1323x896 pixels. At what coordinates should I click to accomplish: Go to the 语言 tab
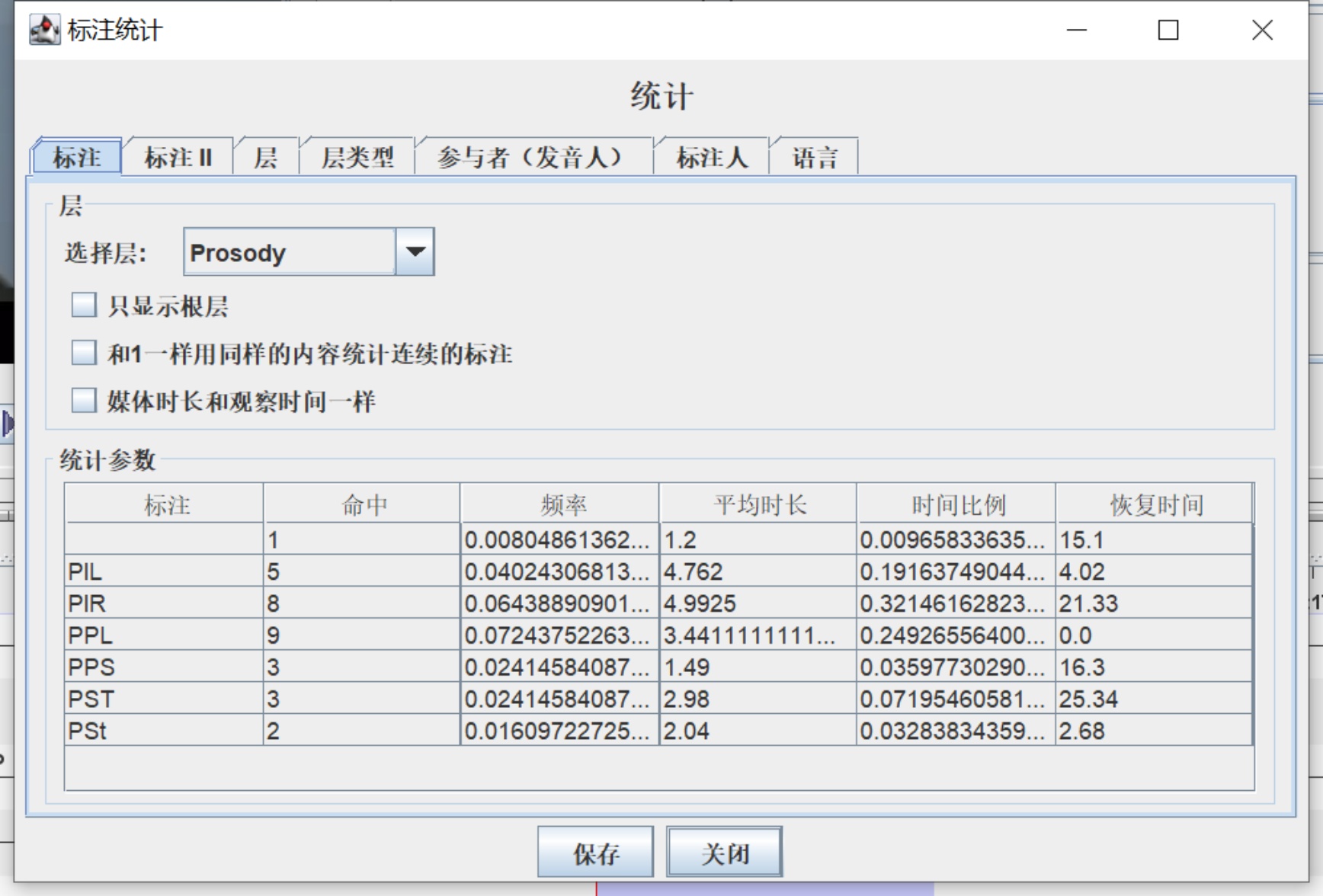[815, 158]
